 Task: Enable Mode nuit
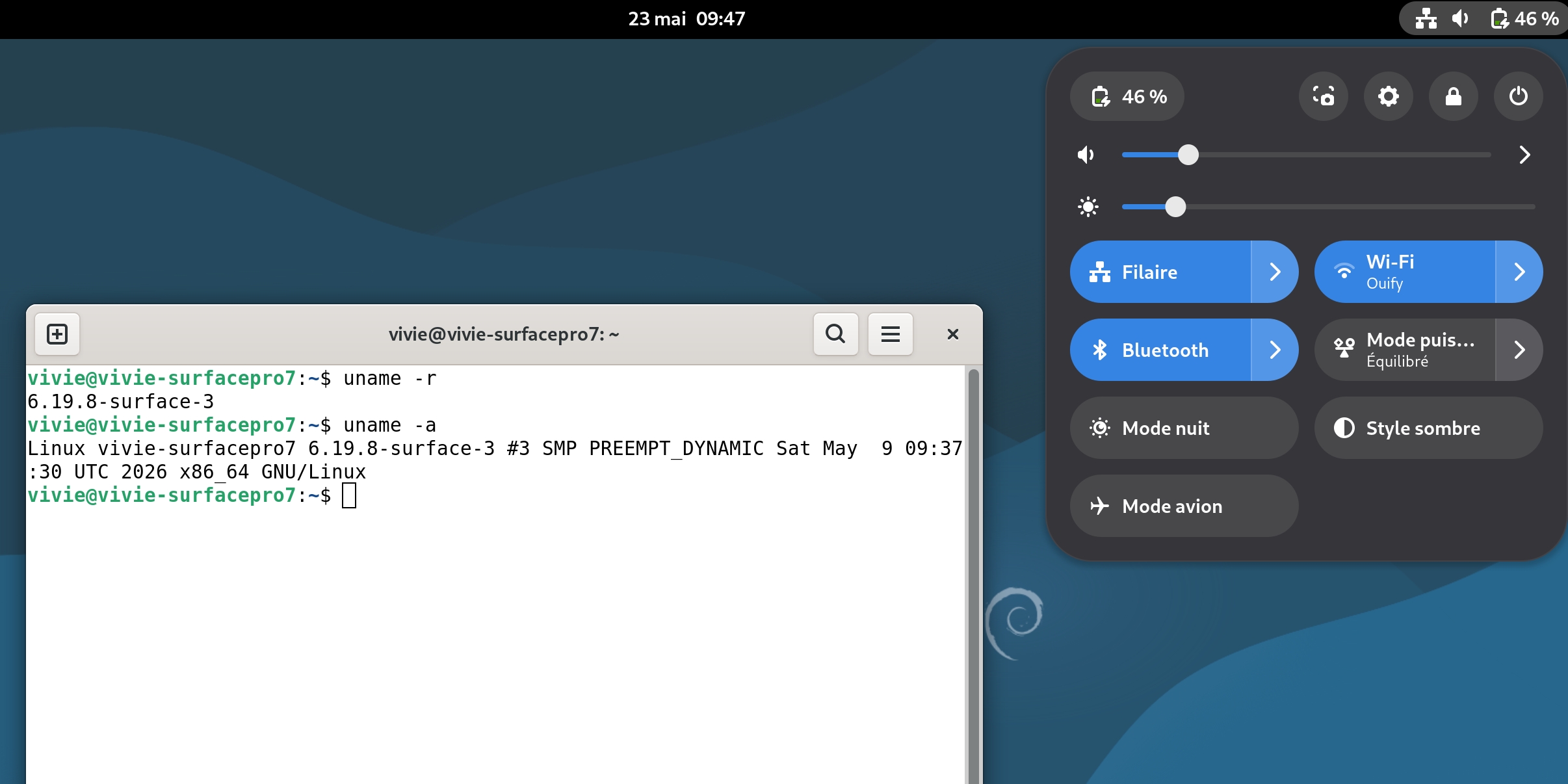point(1184,428)
